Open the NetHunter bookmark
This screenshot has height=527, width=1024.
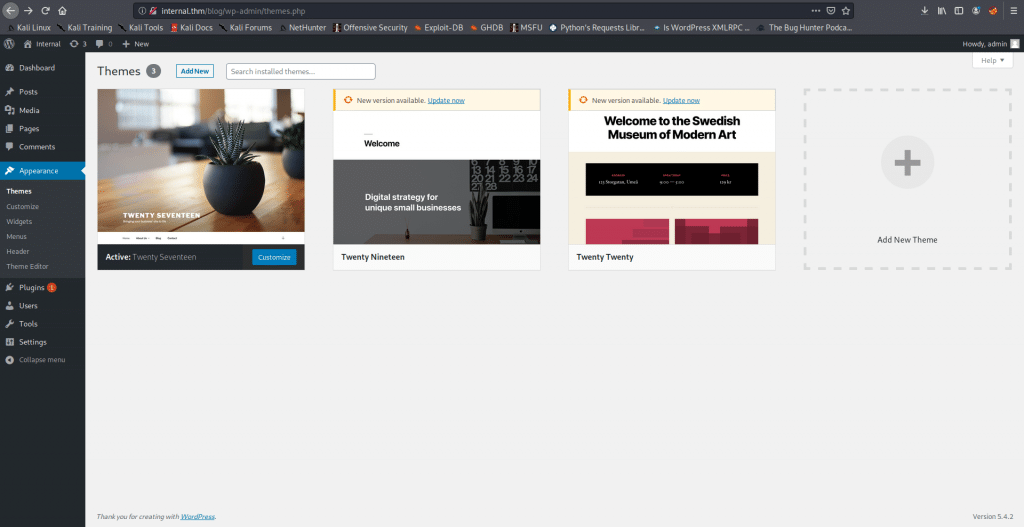coord(302,27)
